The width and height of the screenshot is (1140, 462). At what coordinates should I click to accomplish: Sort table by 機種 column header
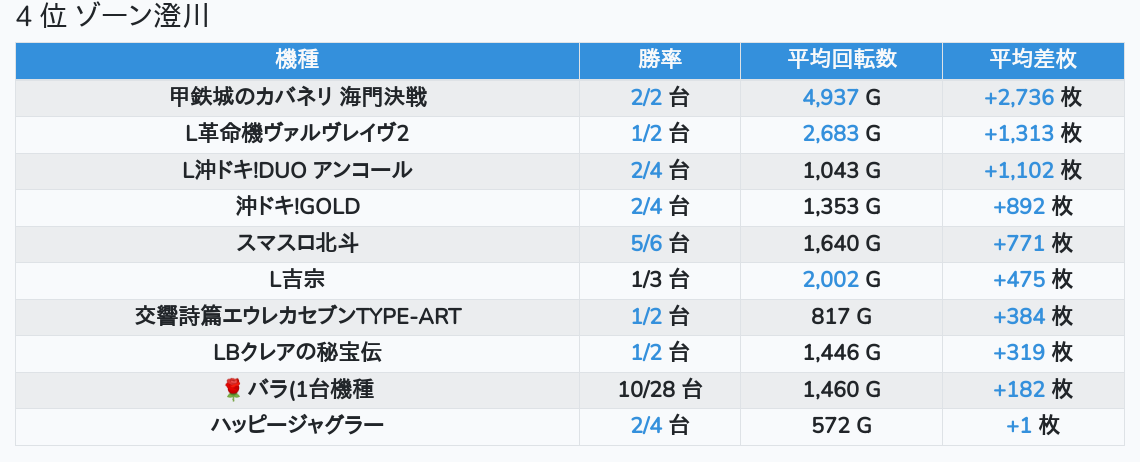[297, 60]
